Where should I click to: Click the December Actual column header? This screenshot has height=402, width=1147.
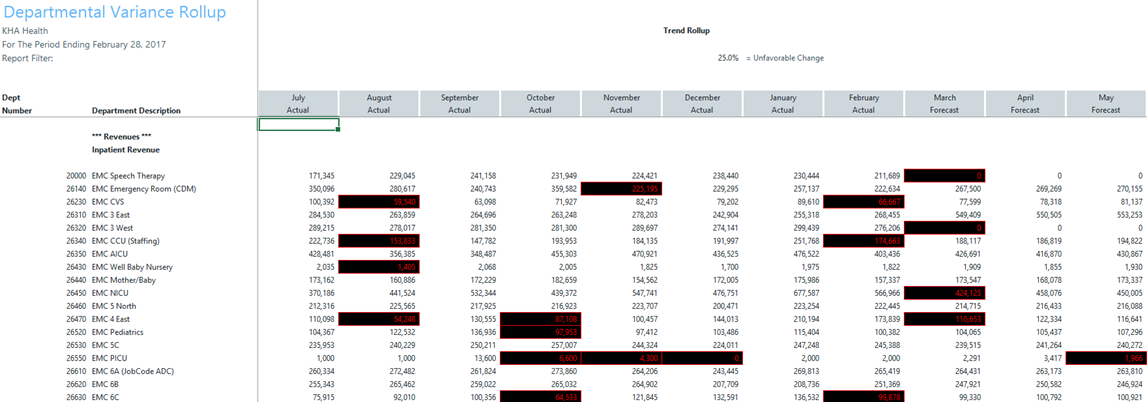coord(702,104)
